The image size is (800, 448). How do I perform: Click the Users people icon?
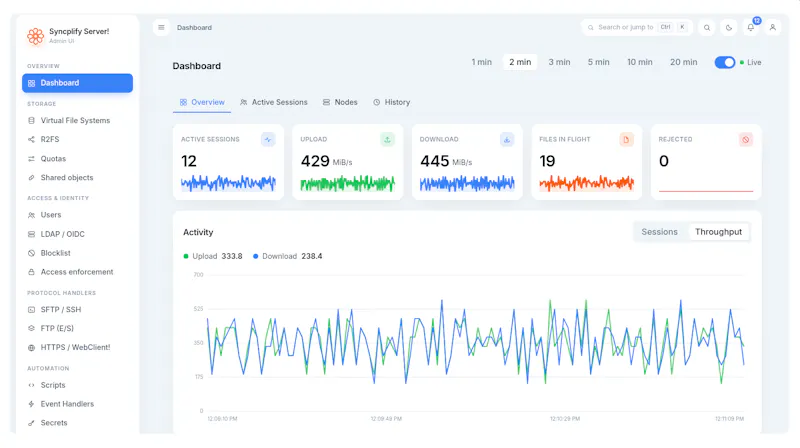click(x=31, y=215)
